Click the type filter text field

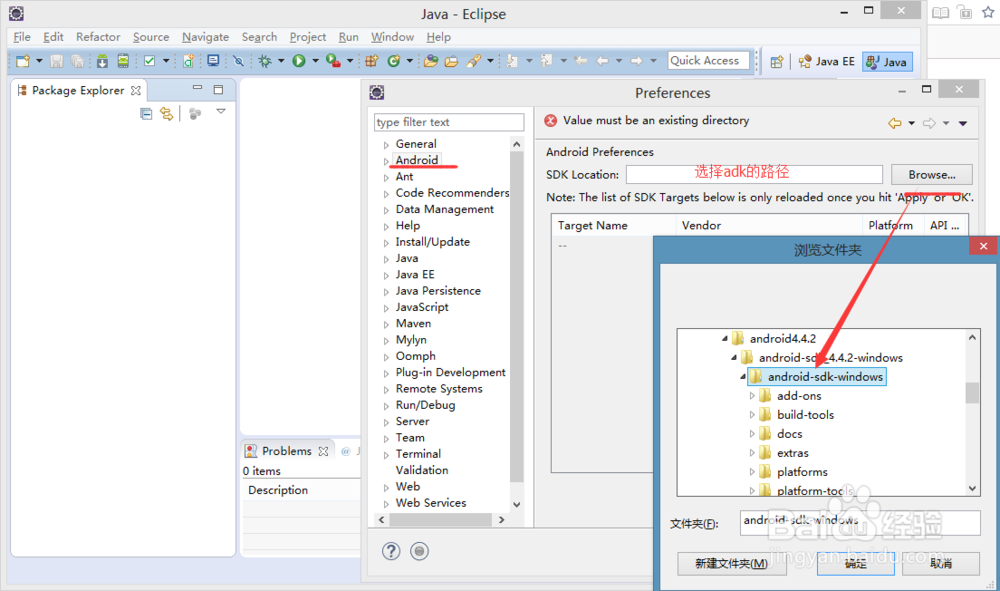point(449,122)
